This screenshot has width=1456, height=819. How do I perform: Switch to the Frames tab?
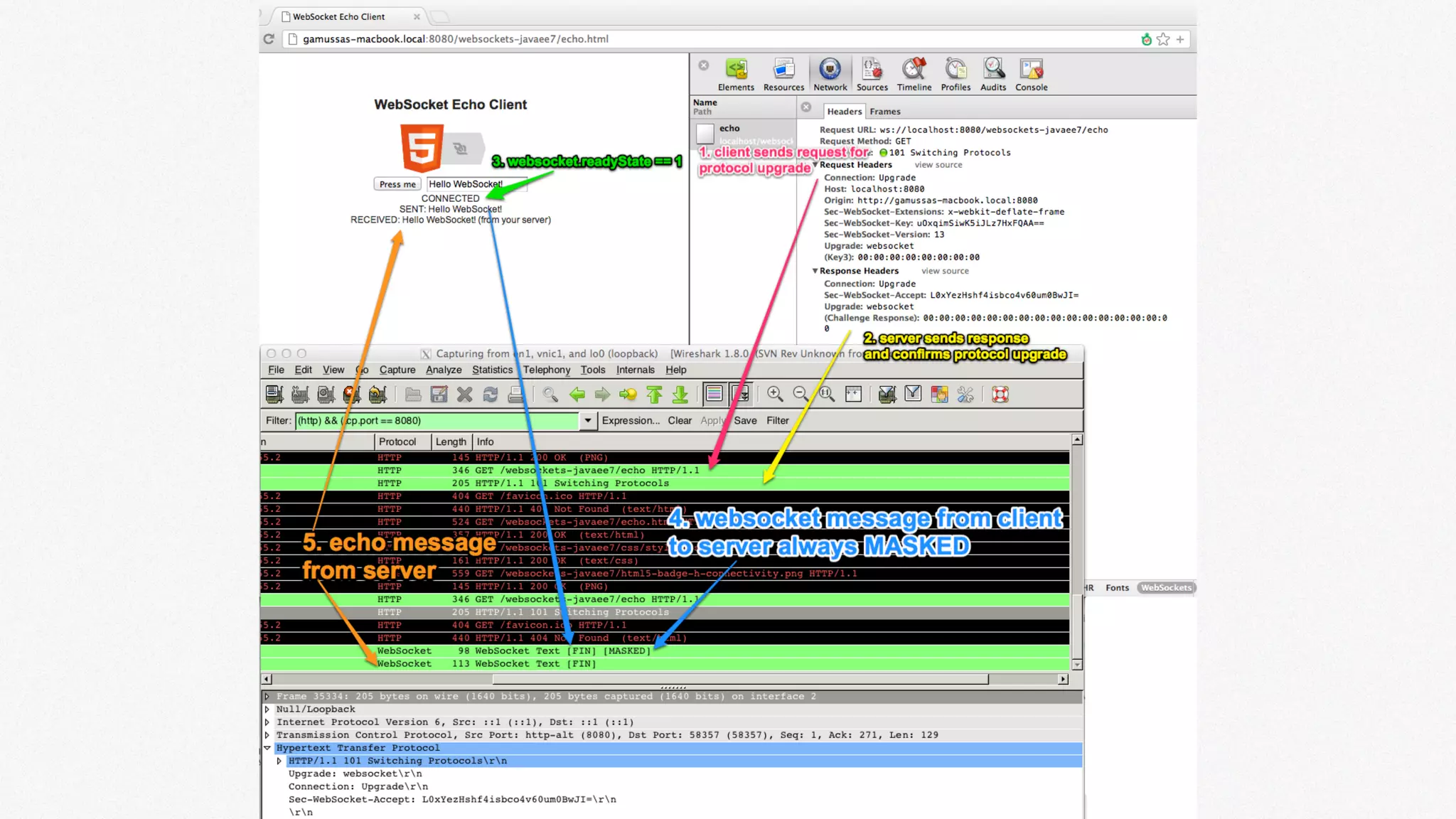pyautogui.click(x=884, y=112)
